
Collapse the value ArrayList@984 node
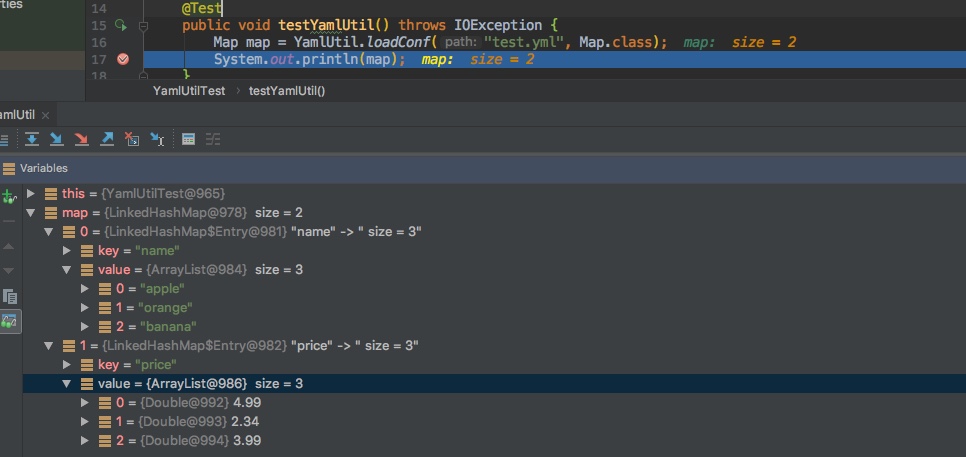pos(67,270)
